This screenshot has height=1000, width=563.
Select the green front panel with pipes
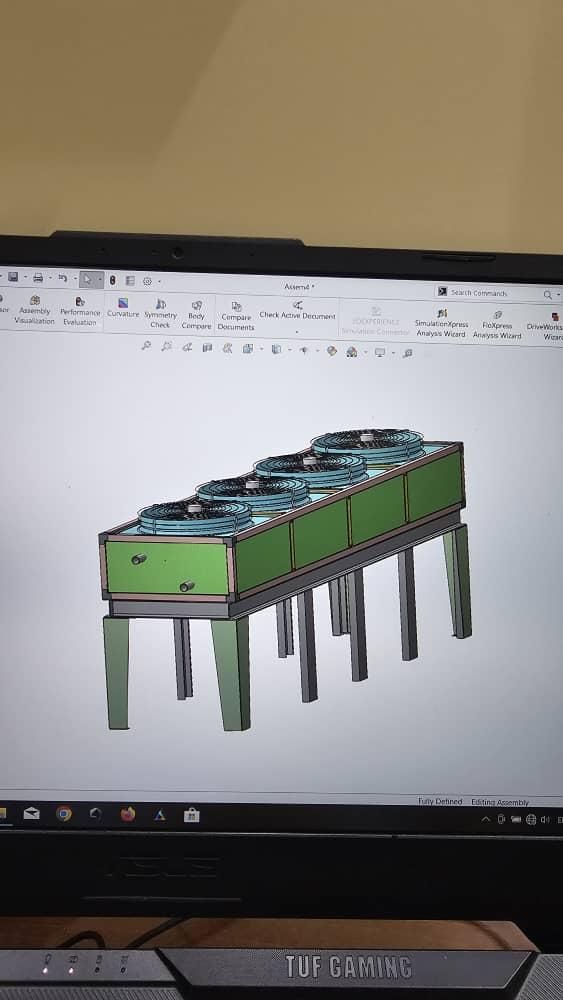167,568
